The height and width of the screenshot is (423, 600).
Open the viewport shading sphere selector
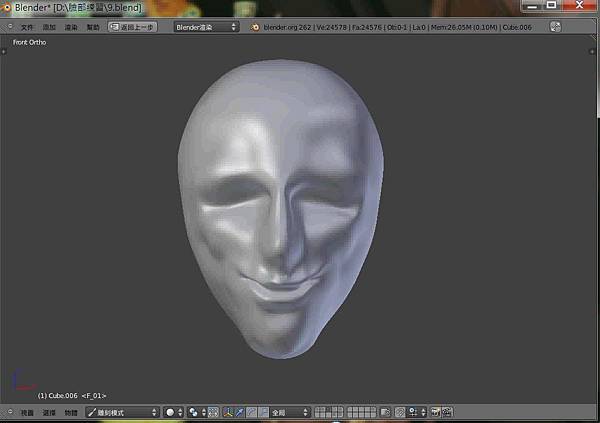point(174,411)
